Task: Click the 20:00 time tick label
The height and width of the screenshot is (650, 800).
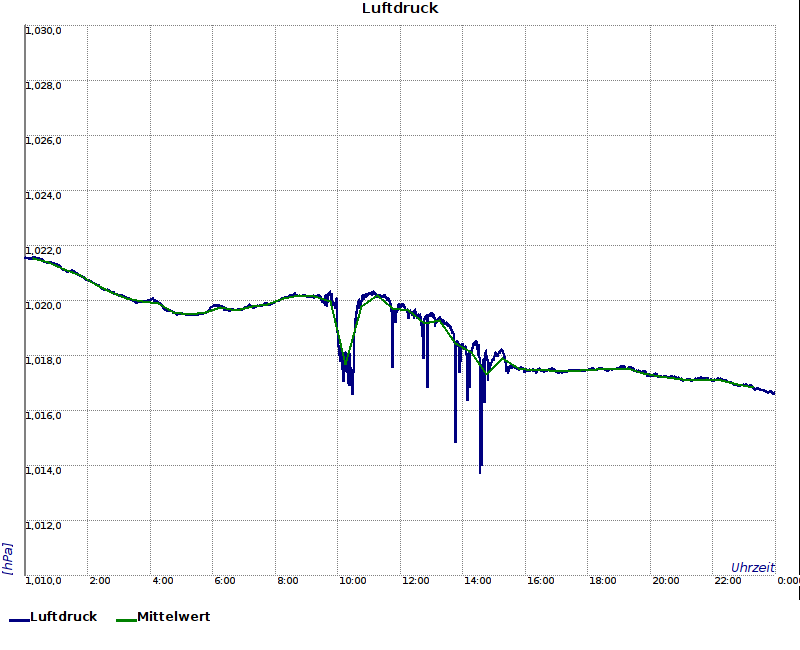Action: tap(665, 581)
